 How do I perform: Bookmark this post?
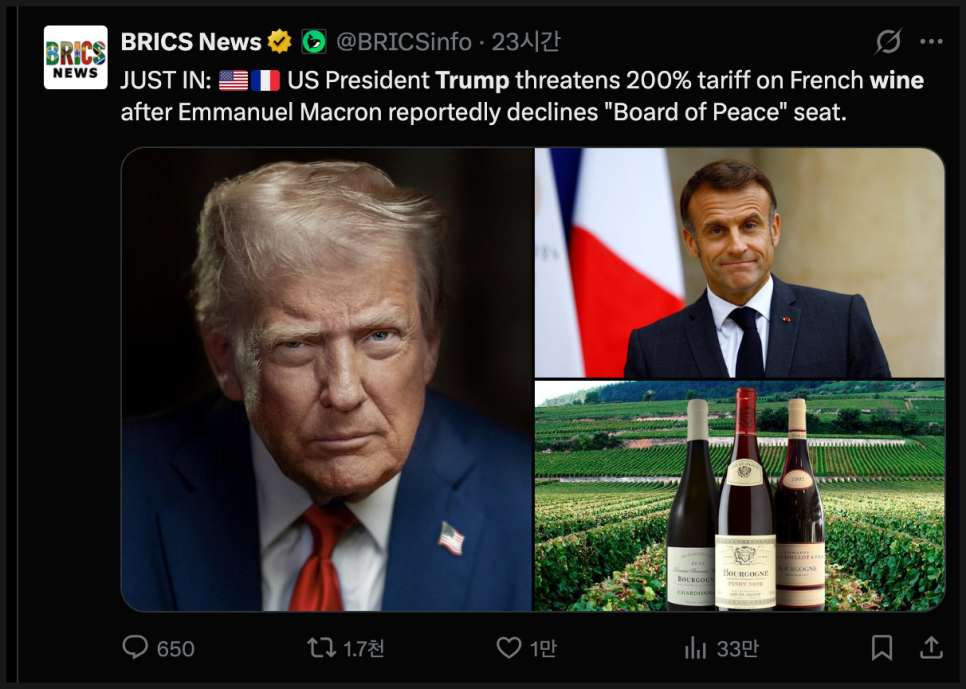(x=881, y=648)
